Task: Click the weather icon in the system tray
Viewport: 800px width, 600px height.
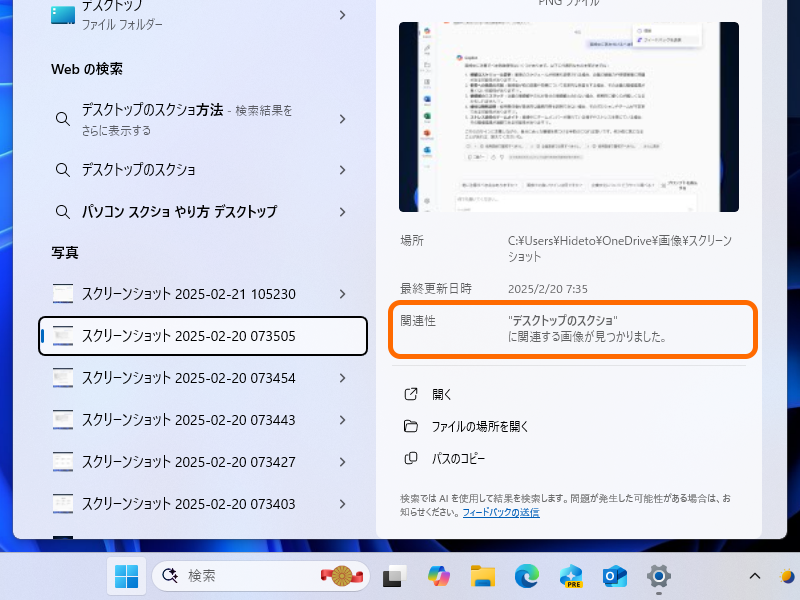Action: point(787,577)
